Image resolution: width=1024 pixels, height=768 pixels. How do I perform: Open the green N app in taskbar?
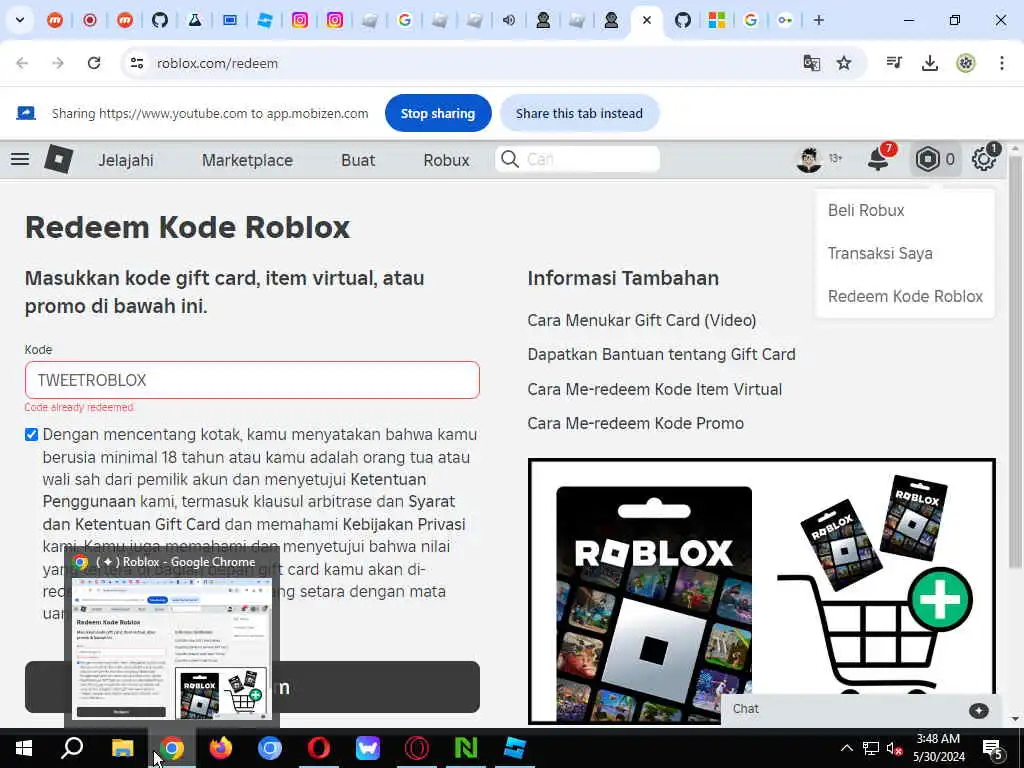466,748
